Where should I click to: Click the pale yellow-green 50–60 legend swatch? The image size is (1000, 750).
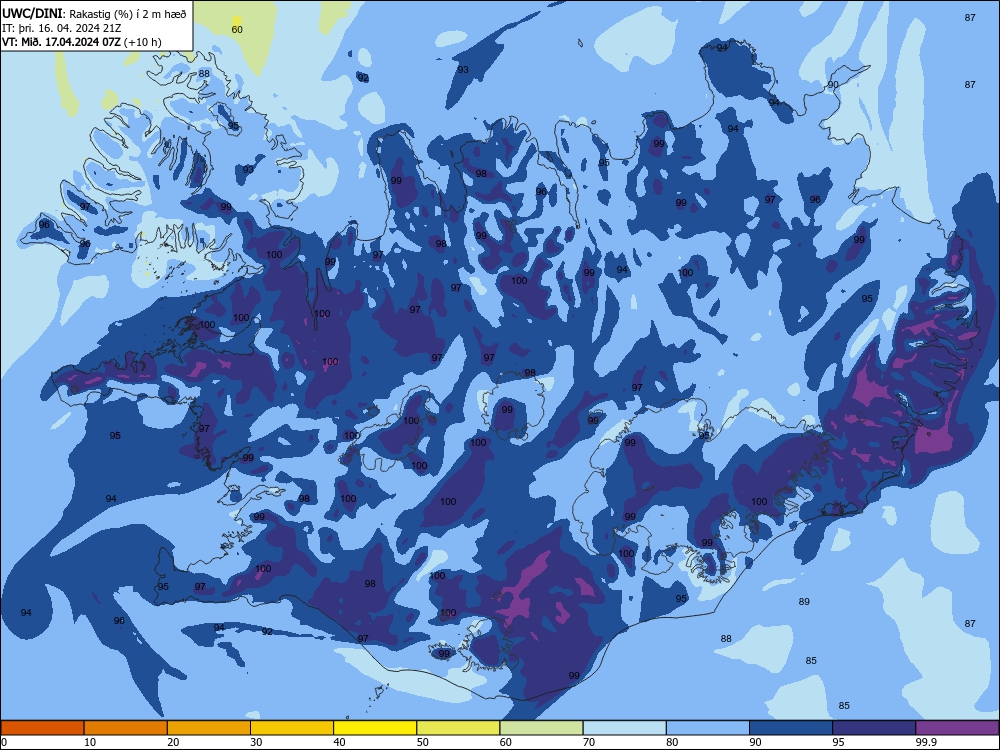click(x=458, y=728)
